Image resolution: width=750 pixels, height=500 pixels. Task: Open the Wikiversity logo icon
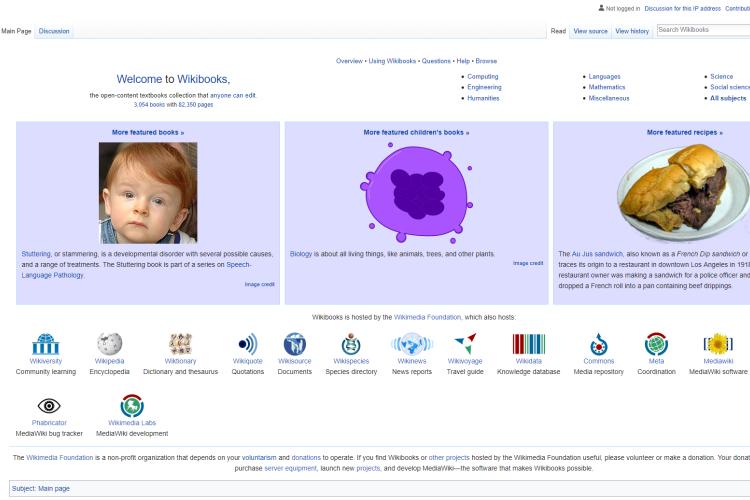pos(45,344)
